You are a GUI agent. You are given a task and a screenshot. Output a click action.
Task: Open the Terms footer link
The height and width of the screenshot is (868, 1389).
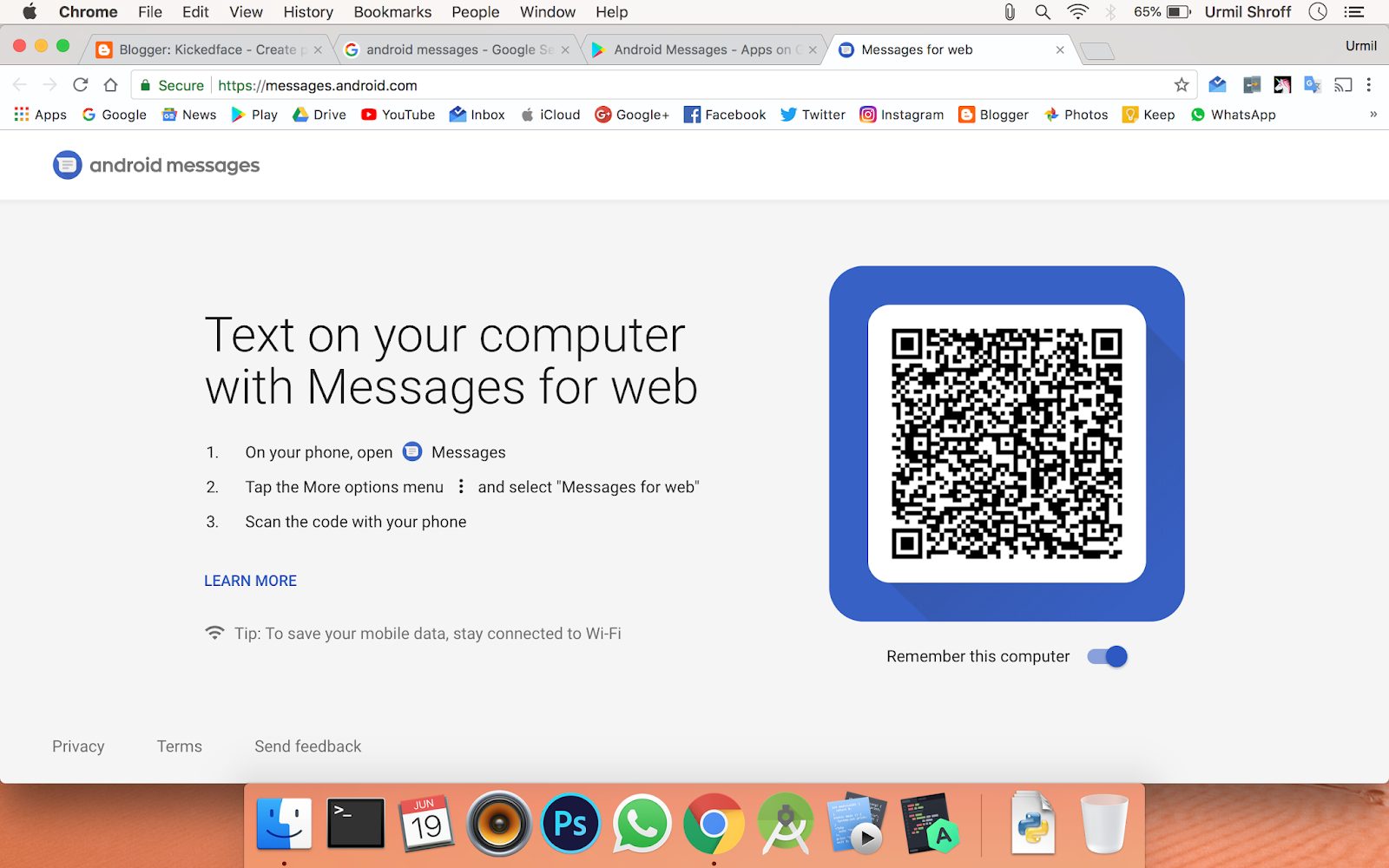point(180,746)
